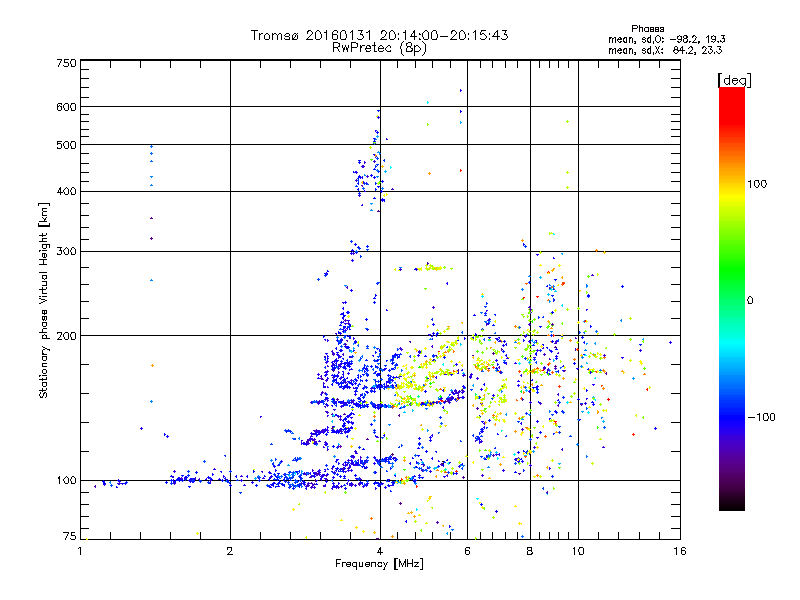Click the x-axis '8' tick label
Screen dimensions: 800x600
pos(530,551)
